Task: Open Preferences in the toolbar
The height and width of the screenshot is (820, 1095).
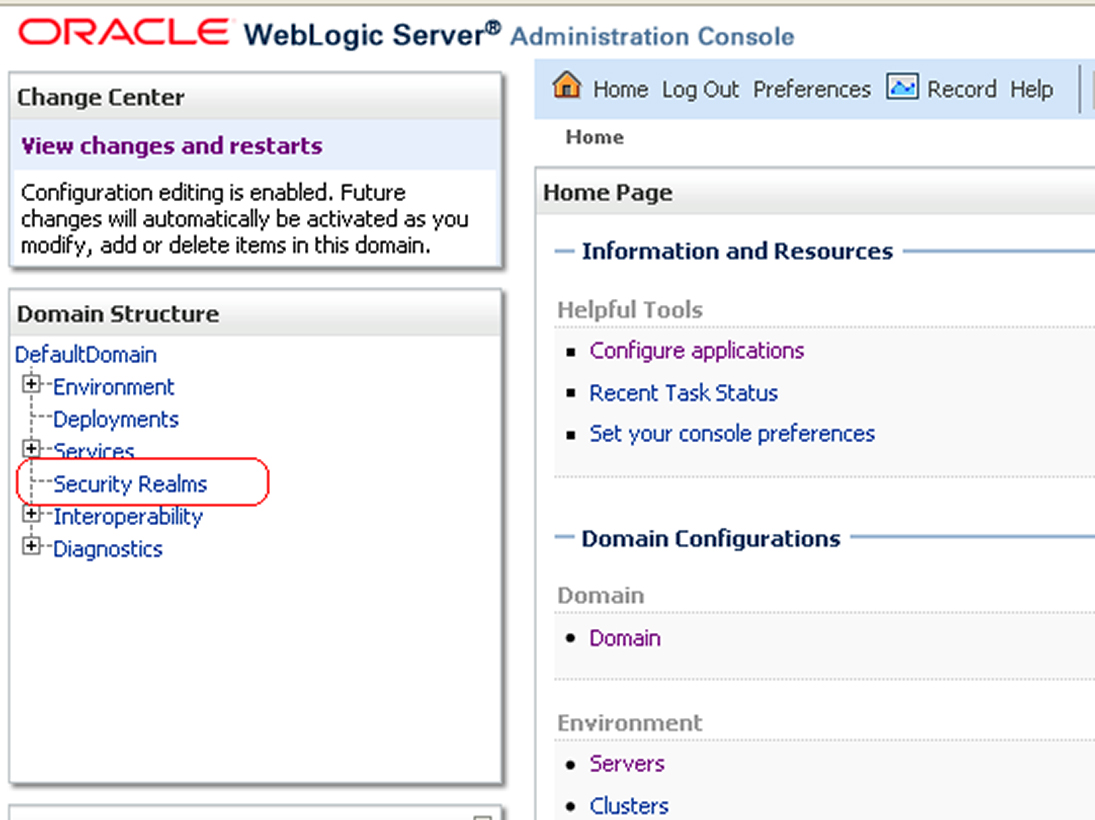Action: (x=811, y=89)
